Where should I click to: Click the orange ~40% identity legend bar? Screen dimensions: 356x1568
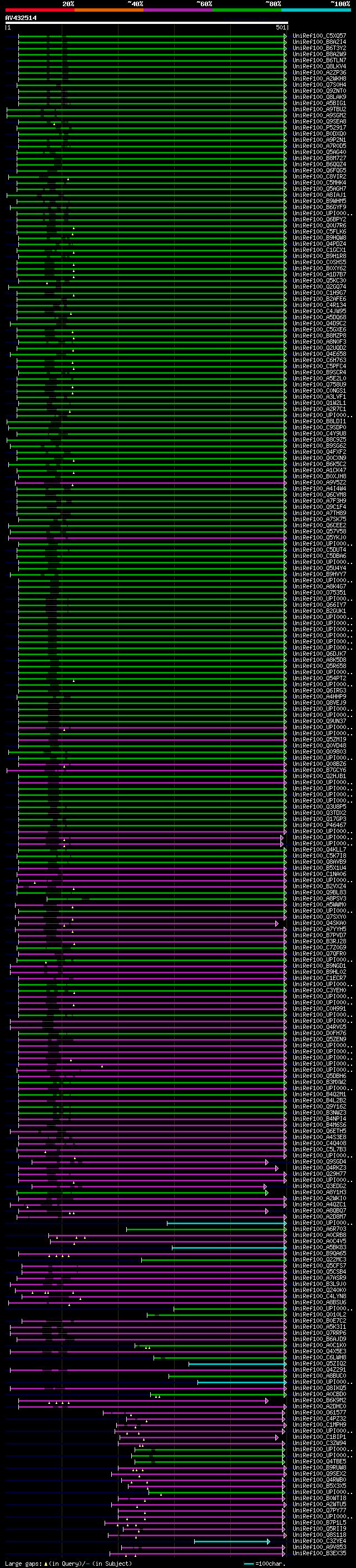(109, 10)
